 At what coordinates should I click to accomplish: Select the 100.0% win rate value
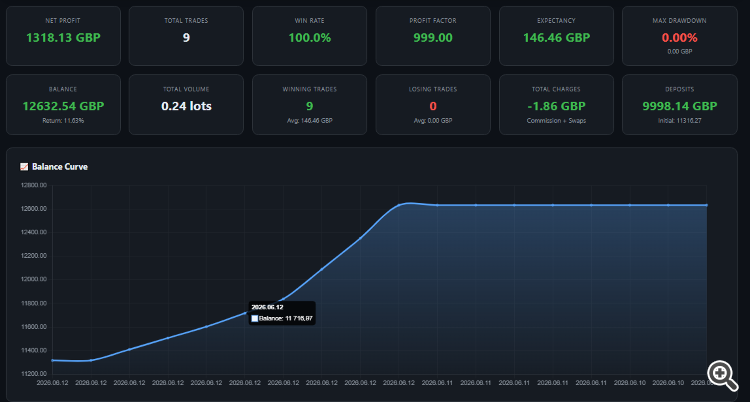tap(309, 37)
